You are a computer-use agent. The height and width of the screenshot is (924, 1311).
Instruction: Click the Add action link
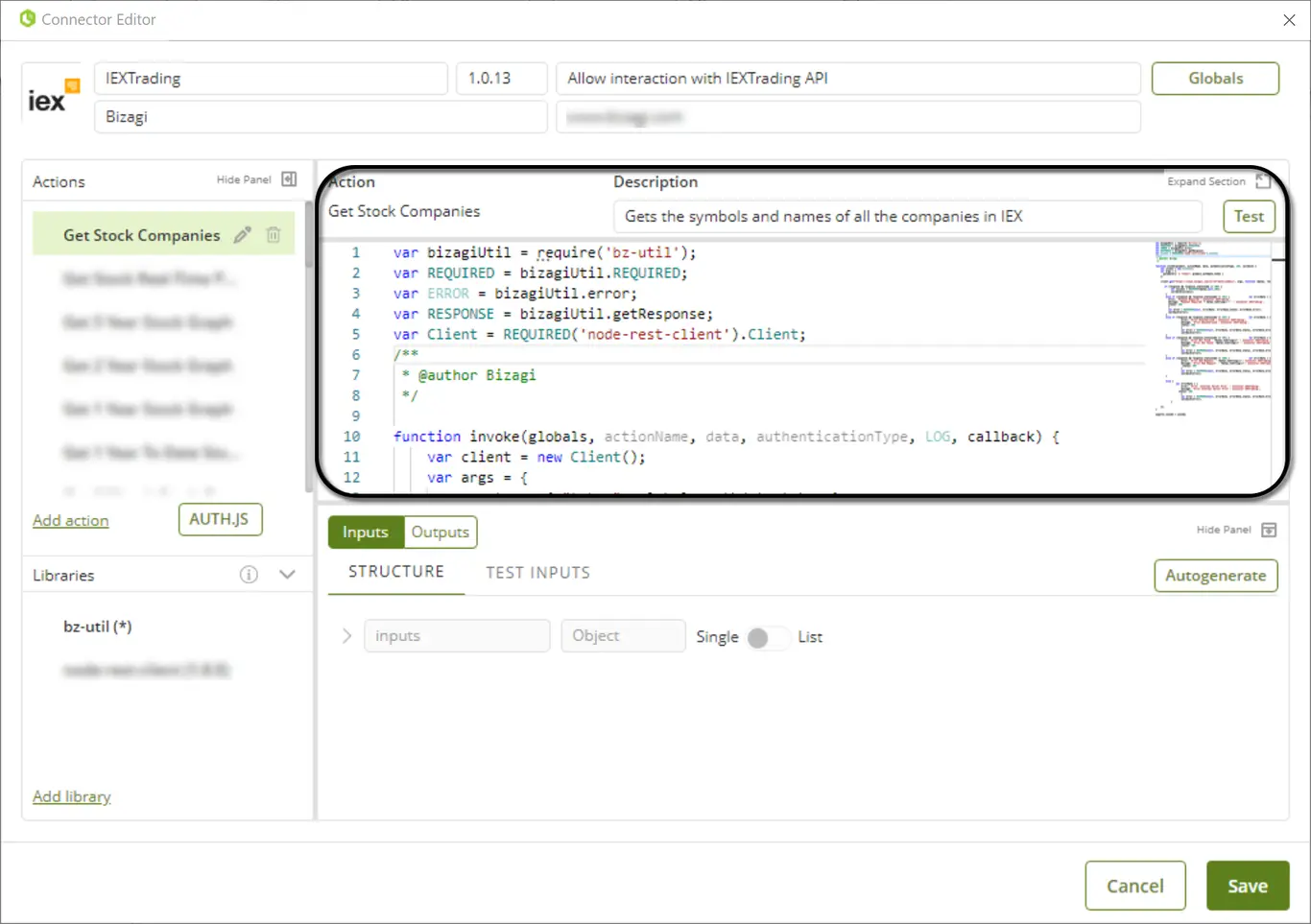pyautogui.click(x=71, y=520)
